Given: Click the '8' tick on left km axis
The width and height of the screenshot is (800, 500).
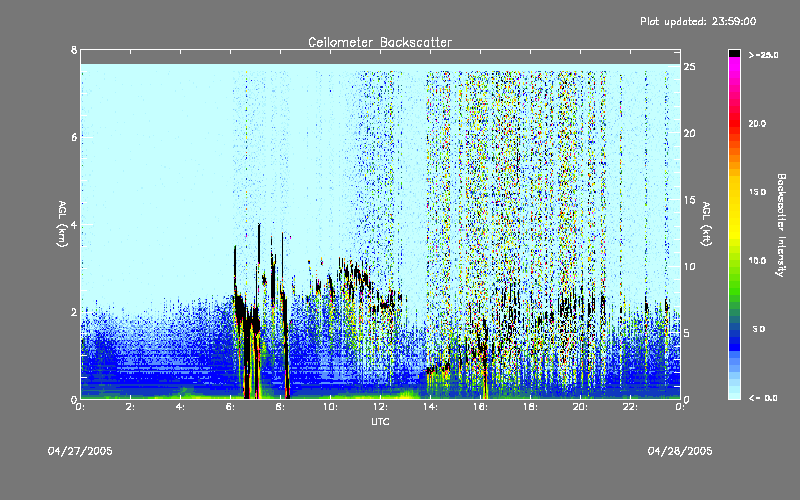Looking at the screenshot, I should pos(74,50).
